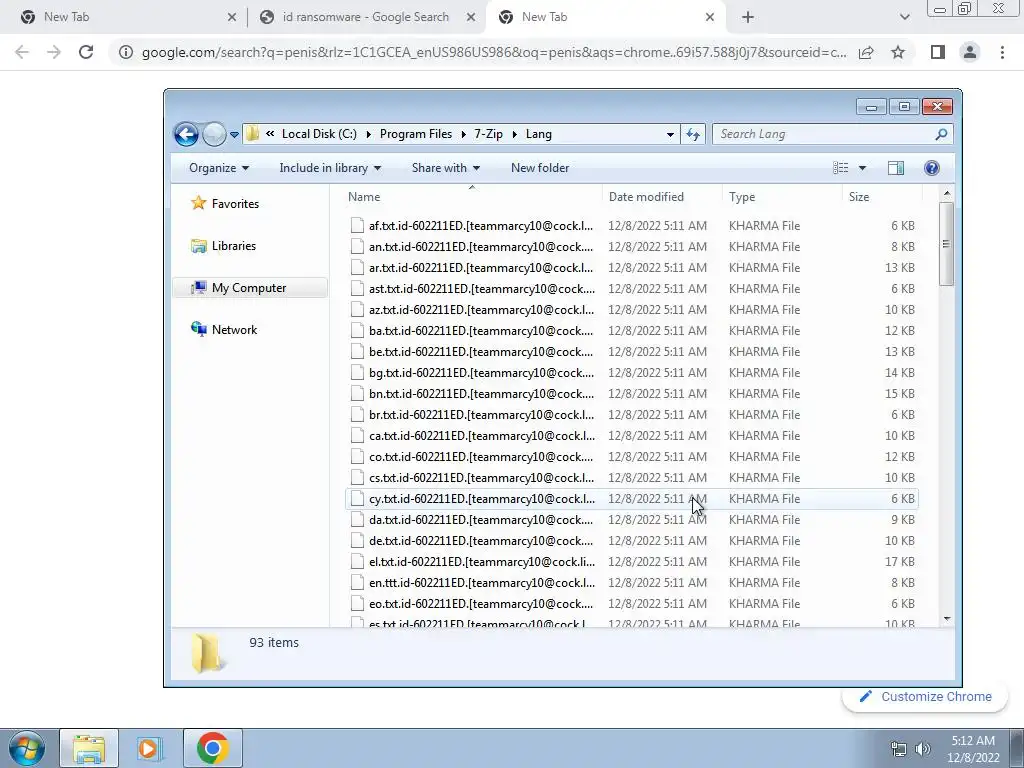Select Favorites in the navigation pane

tap(225, 204)
